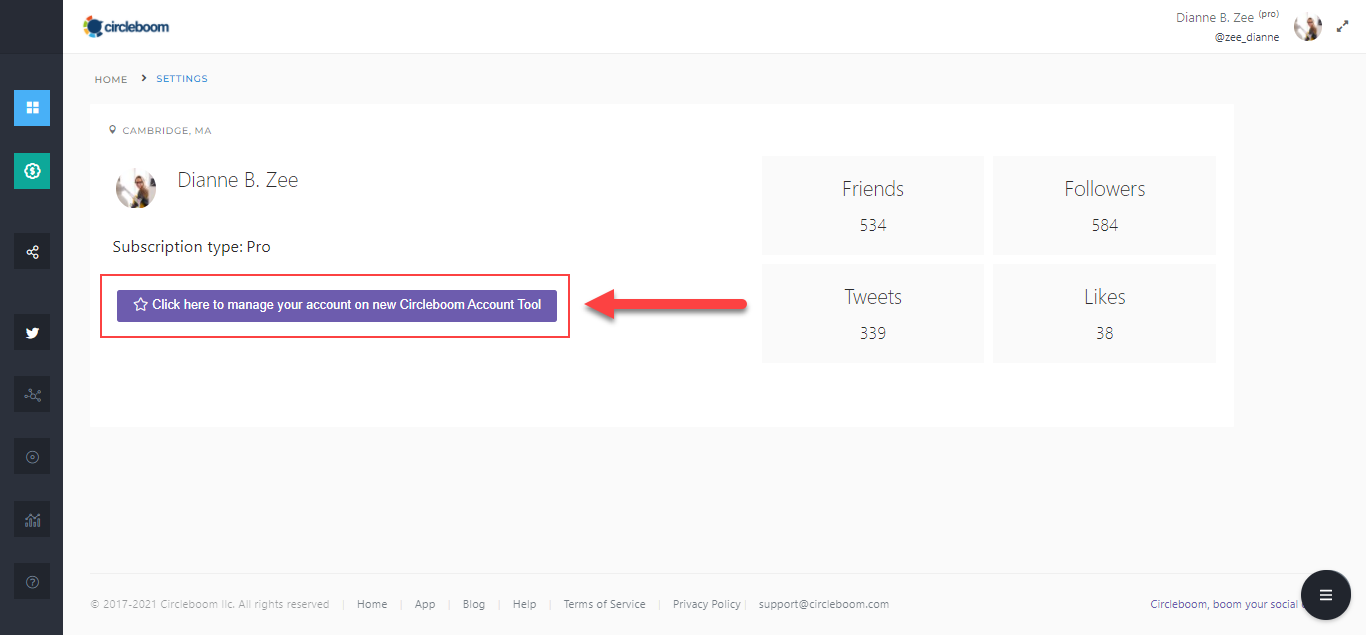
Task: Click the Circleboom logo
Action: pyautogui.click(x=127, y=27)
